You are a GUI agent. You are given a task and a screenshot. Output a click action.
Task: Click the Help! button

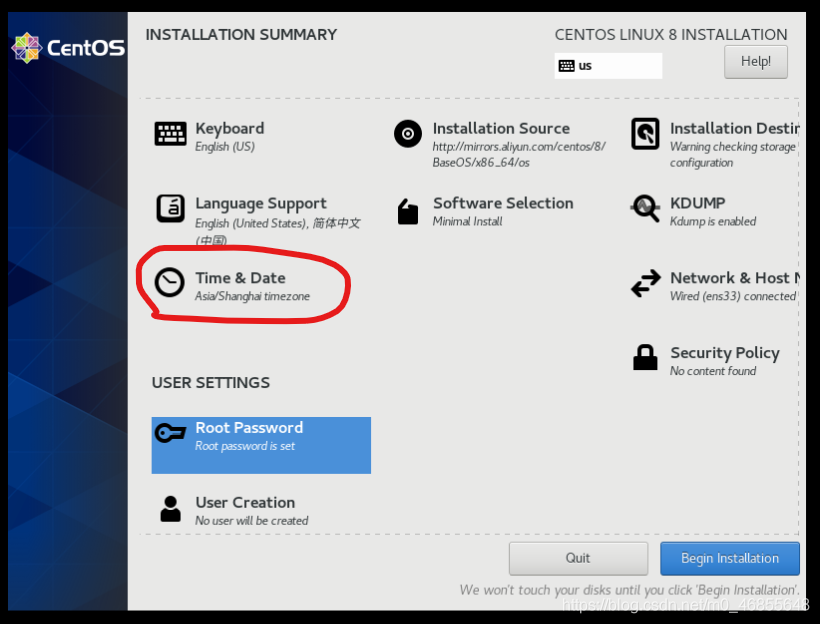tap(756, 62)
